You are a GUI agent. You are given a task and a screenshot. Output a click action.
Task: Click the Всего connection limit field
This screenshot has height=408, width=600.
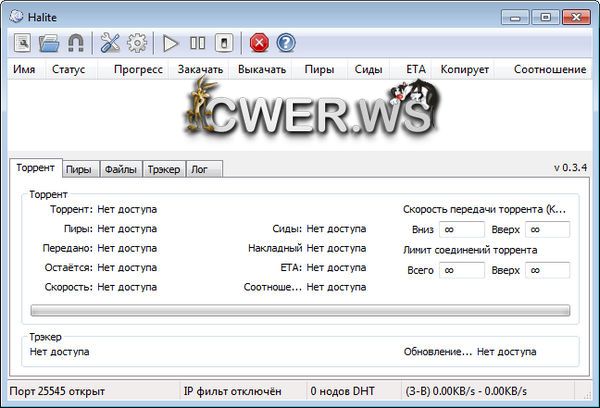pos(461,270)
